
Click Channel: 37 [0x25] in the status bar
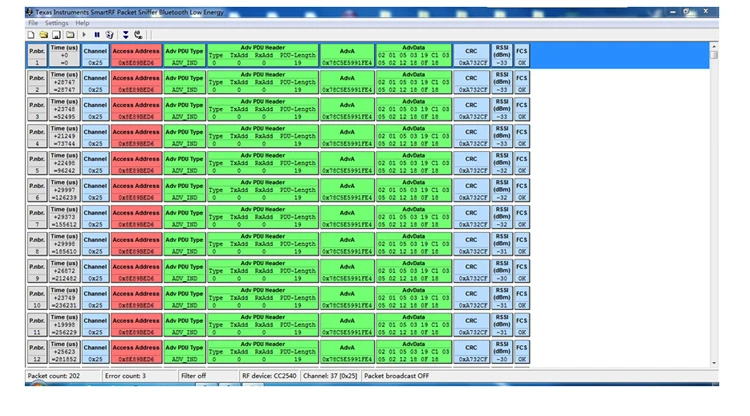point(330,376)
